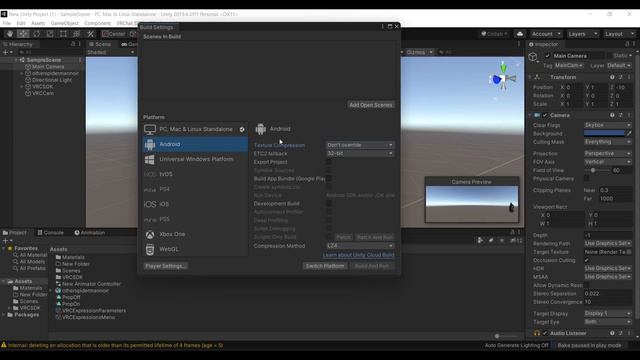Select Universal Windows Platform
This screenshot has height=360, width=640.
coord(195,159)
